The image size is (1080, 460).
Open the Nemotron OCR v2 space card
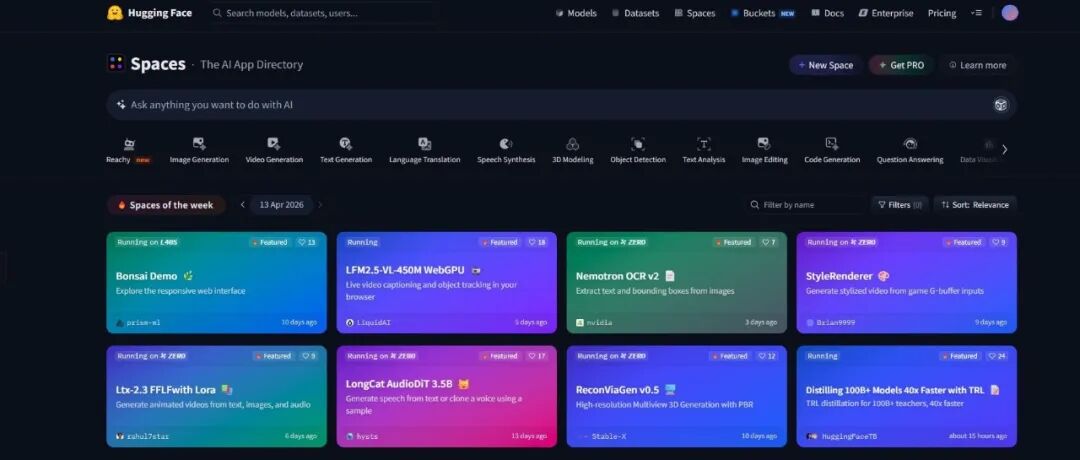click(676, 282)
